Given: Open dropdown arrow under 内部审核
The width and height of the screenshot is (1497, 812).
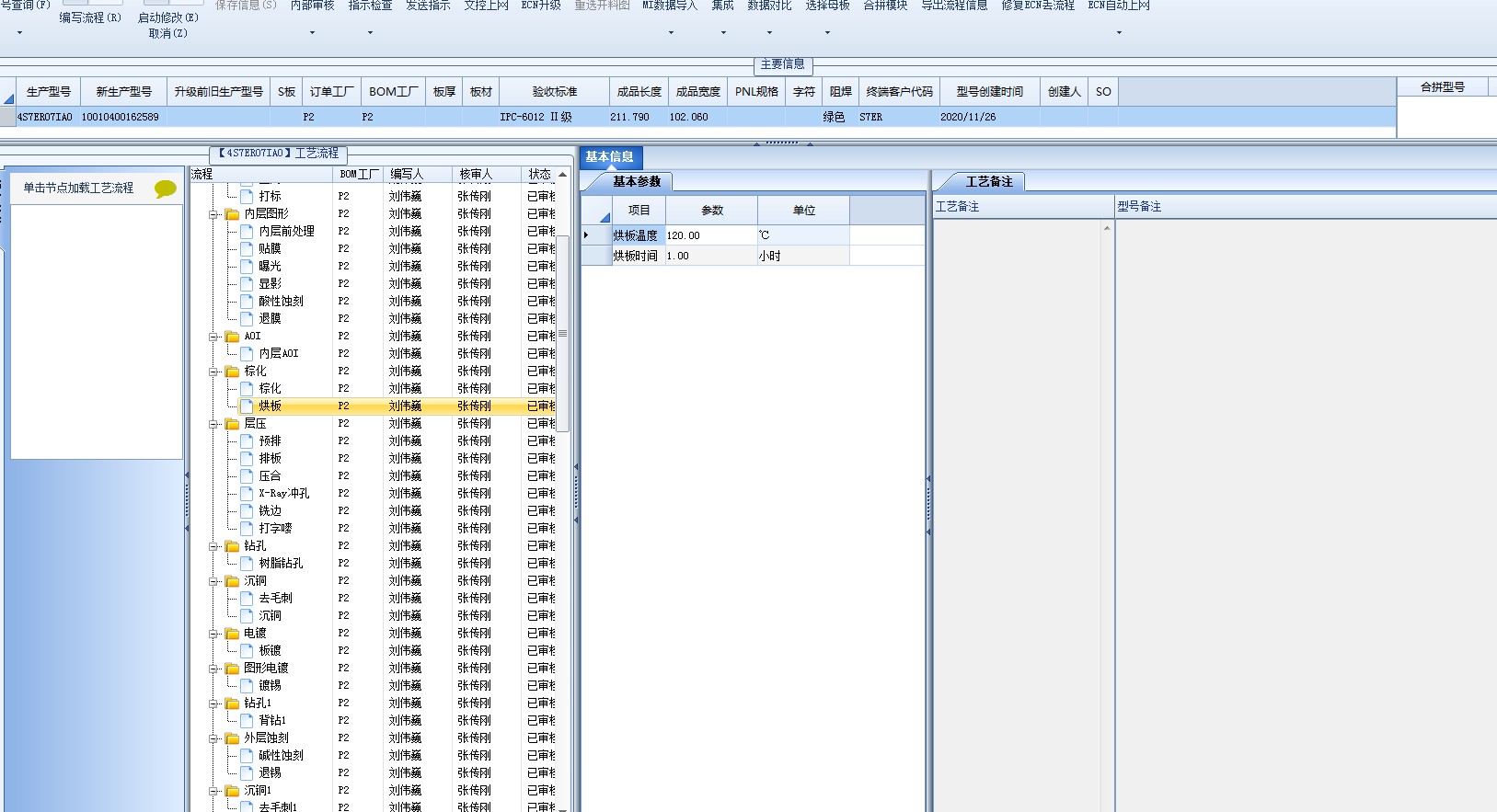Looking at the screenshot, I should [x=312, y=33].
